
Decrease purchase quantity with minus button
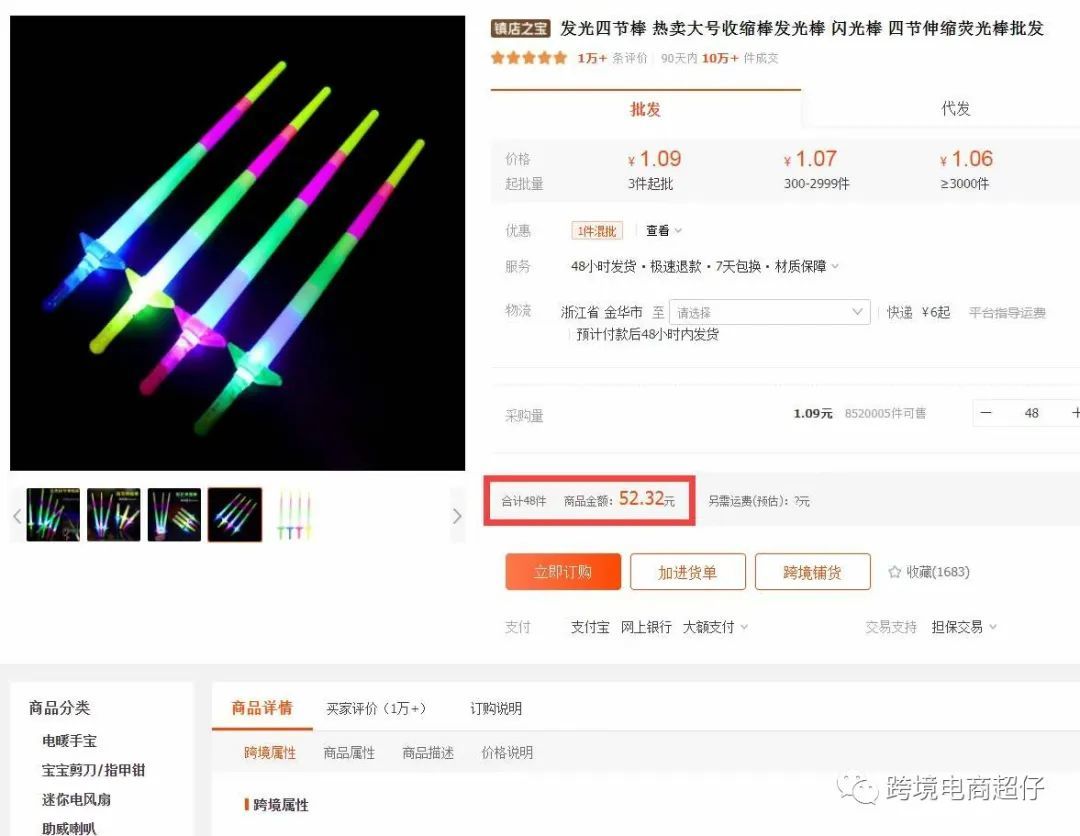pyautogui.click(x=986, y=412)
